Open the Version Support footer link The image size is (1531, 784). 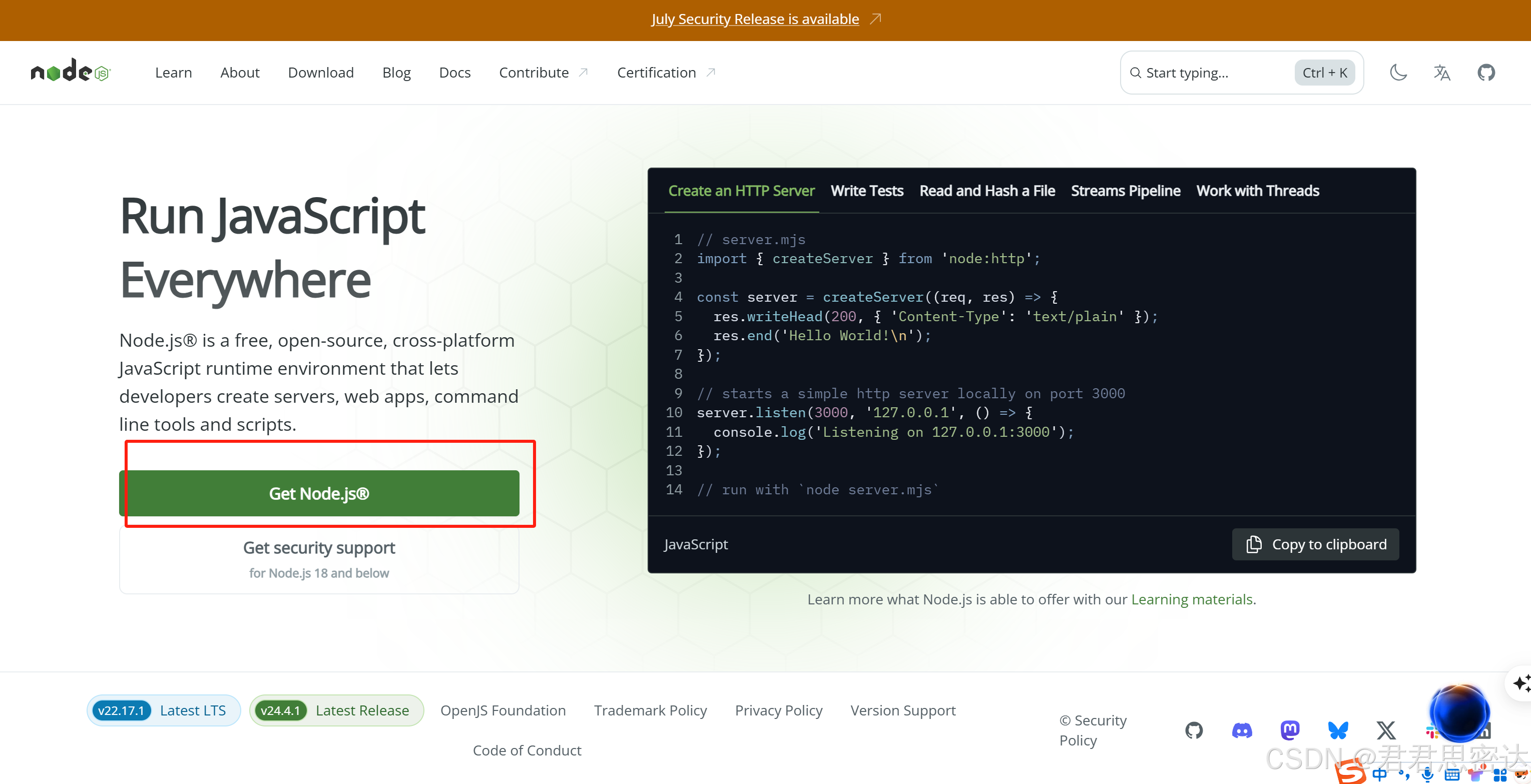[903, 710]
